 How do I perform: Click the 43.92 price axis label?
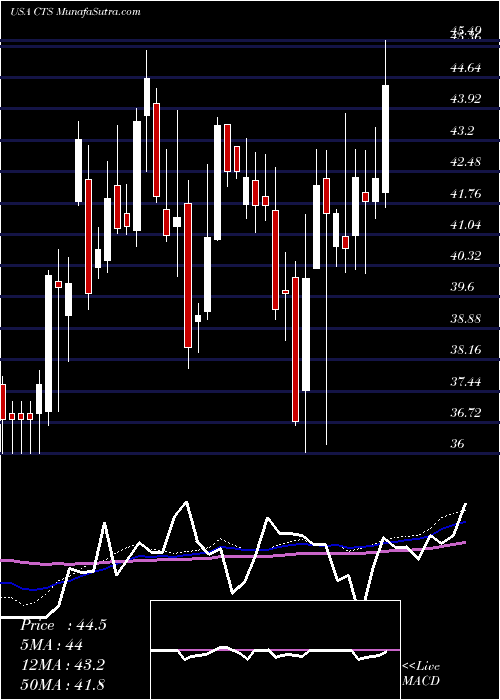[x=466, y=99]
